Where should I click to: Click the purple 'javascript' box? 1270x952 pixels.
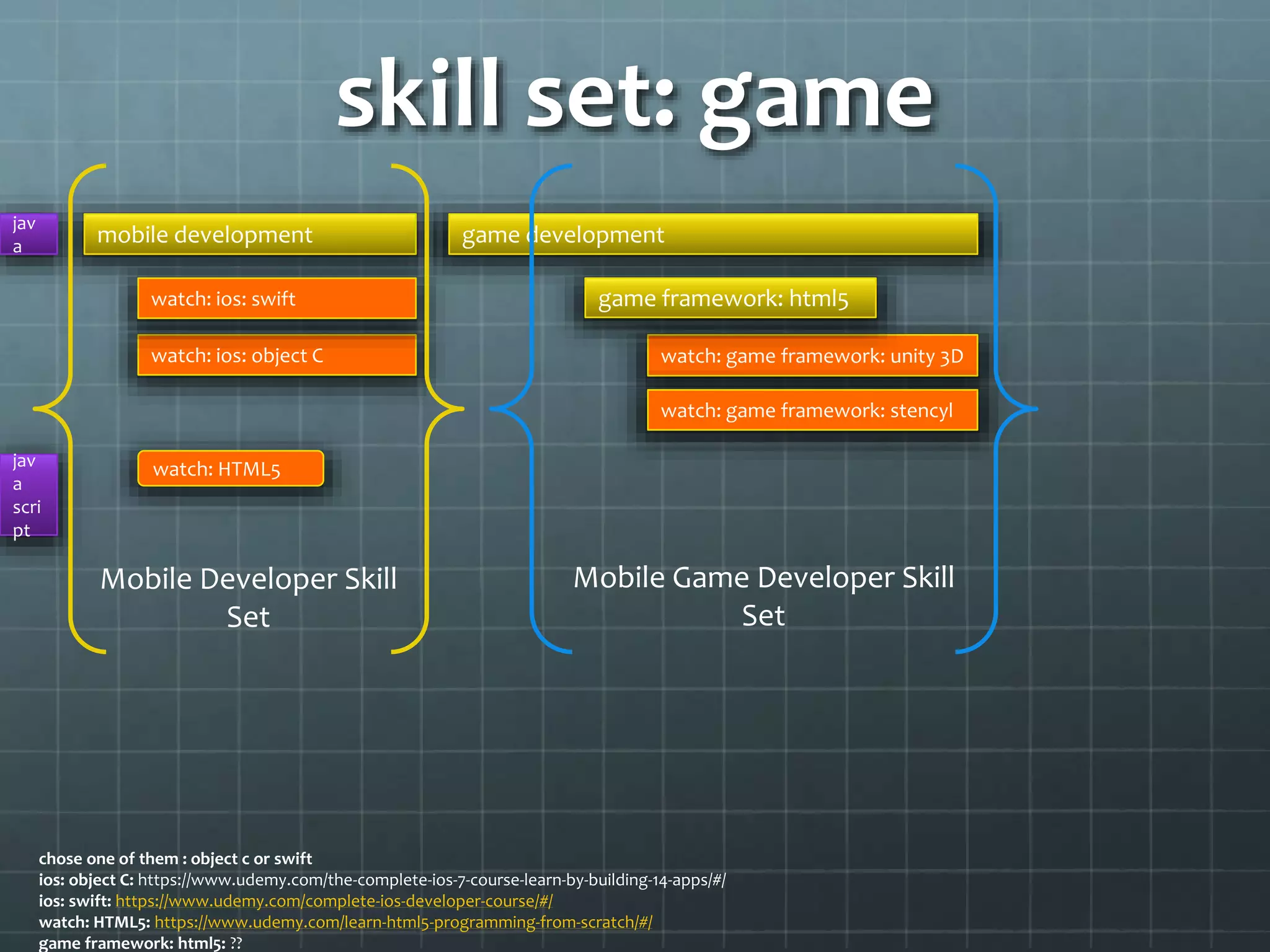click(29, 495)
